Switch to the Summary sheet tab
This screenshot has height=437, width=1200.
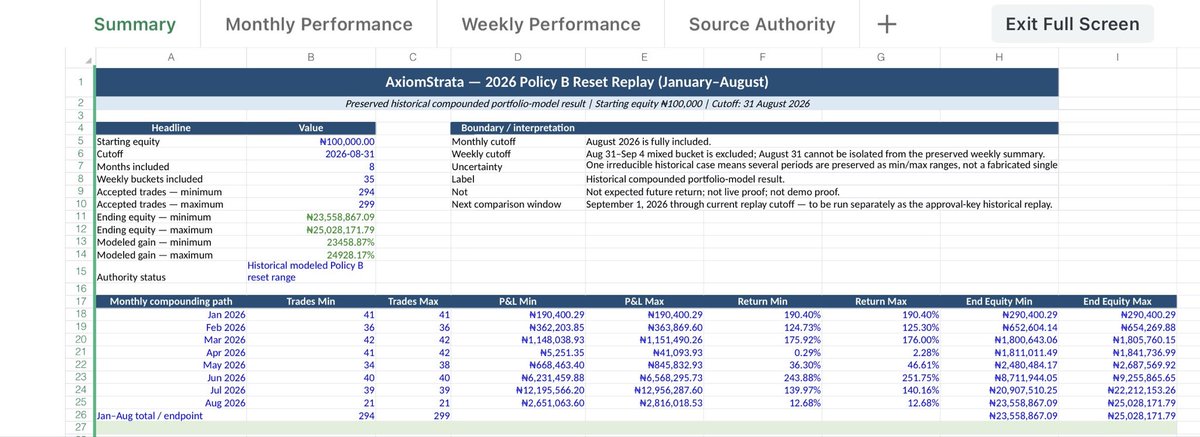point(135,25)
